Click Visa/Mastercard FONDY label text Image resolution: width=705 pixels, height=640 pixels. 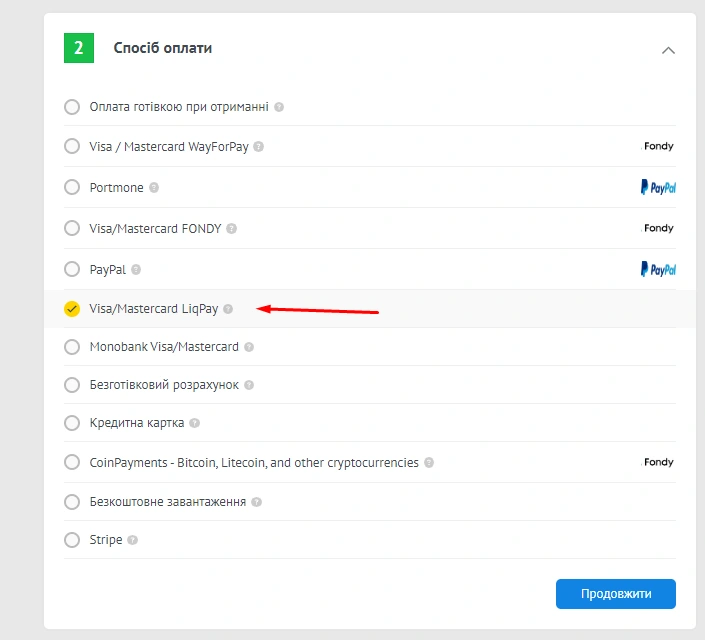(x=155, y=228)
